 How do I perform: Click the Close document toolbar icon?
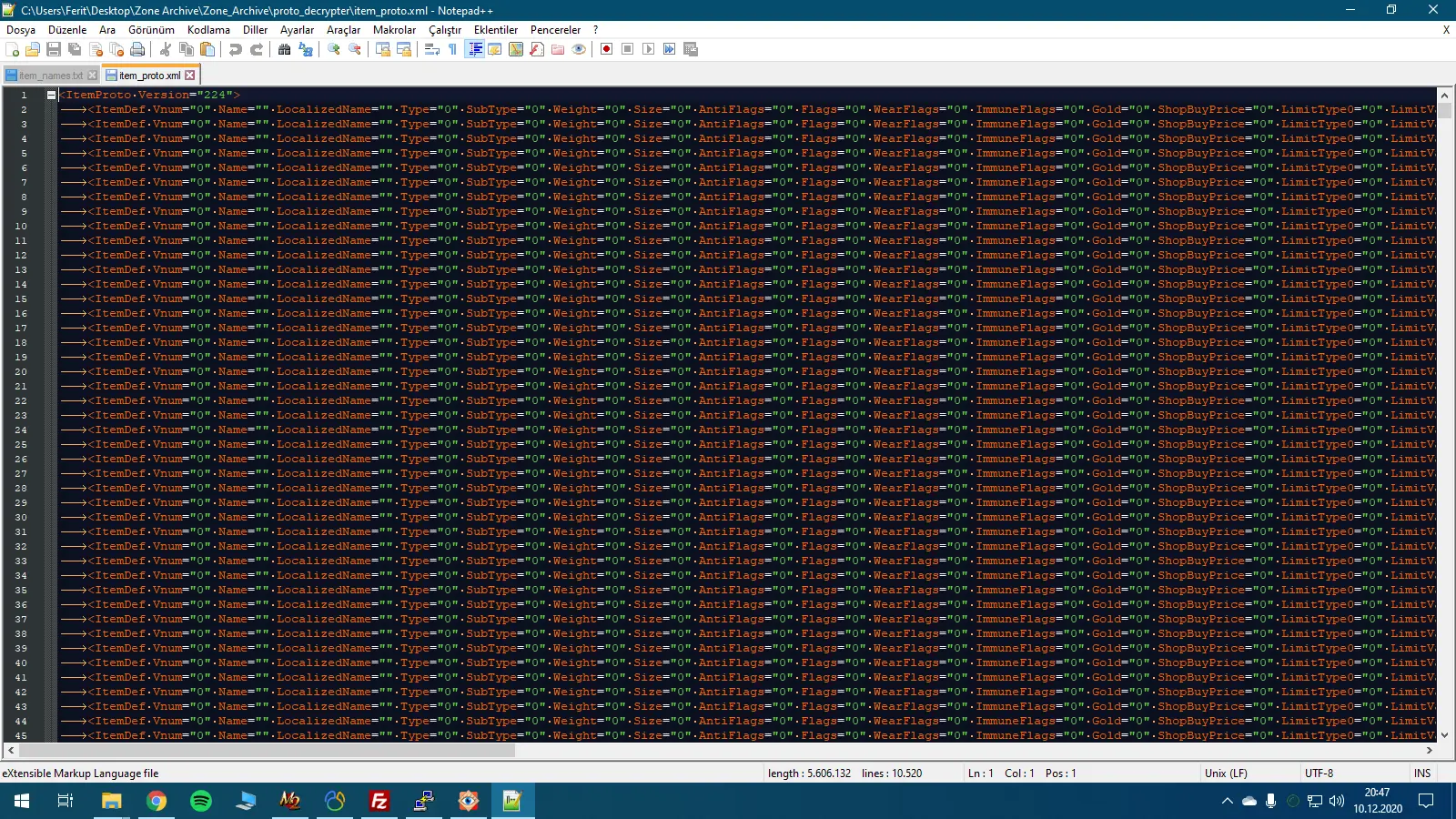coord(96,49)
